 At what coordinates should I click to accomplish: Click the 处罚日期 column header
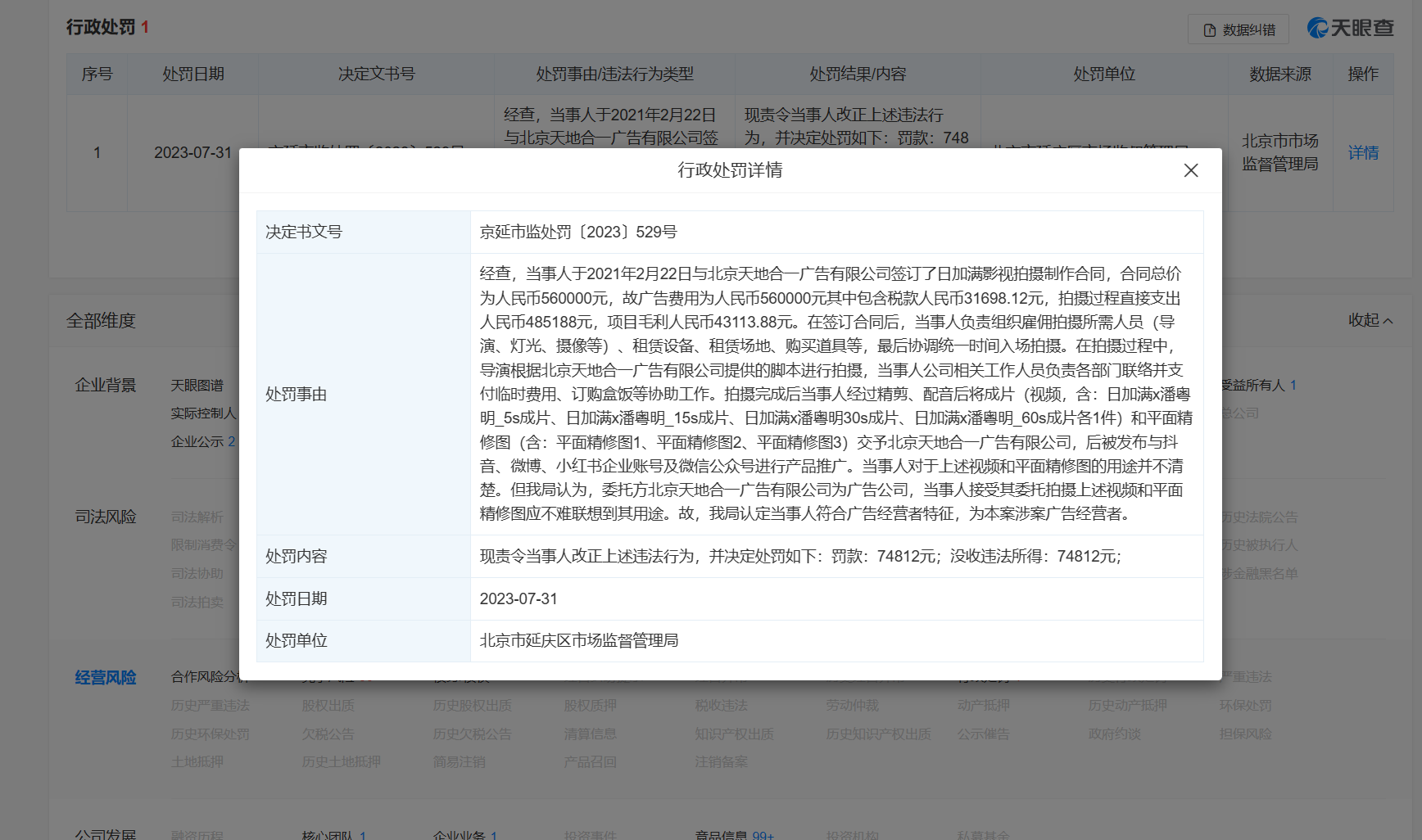point(193,74)
